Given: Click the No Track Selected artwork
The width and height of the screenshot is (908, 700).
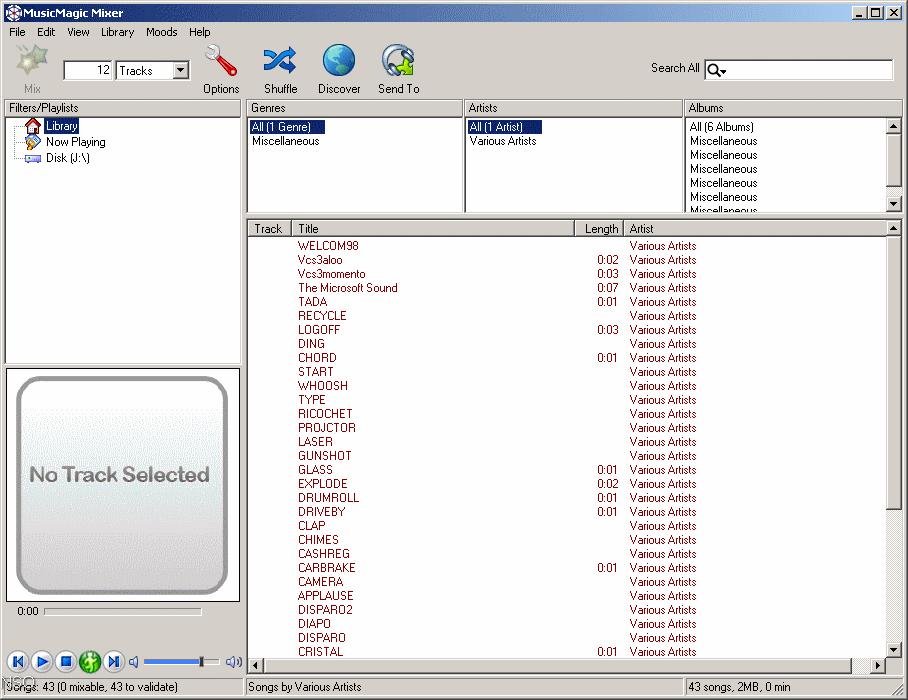Looking at the screenshot, I should point(122,485).
